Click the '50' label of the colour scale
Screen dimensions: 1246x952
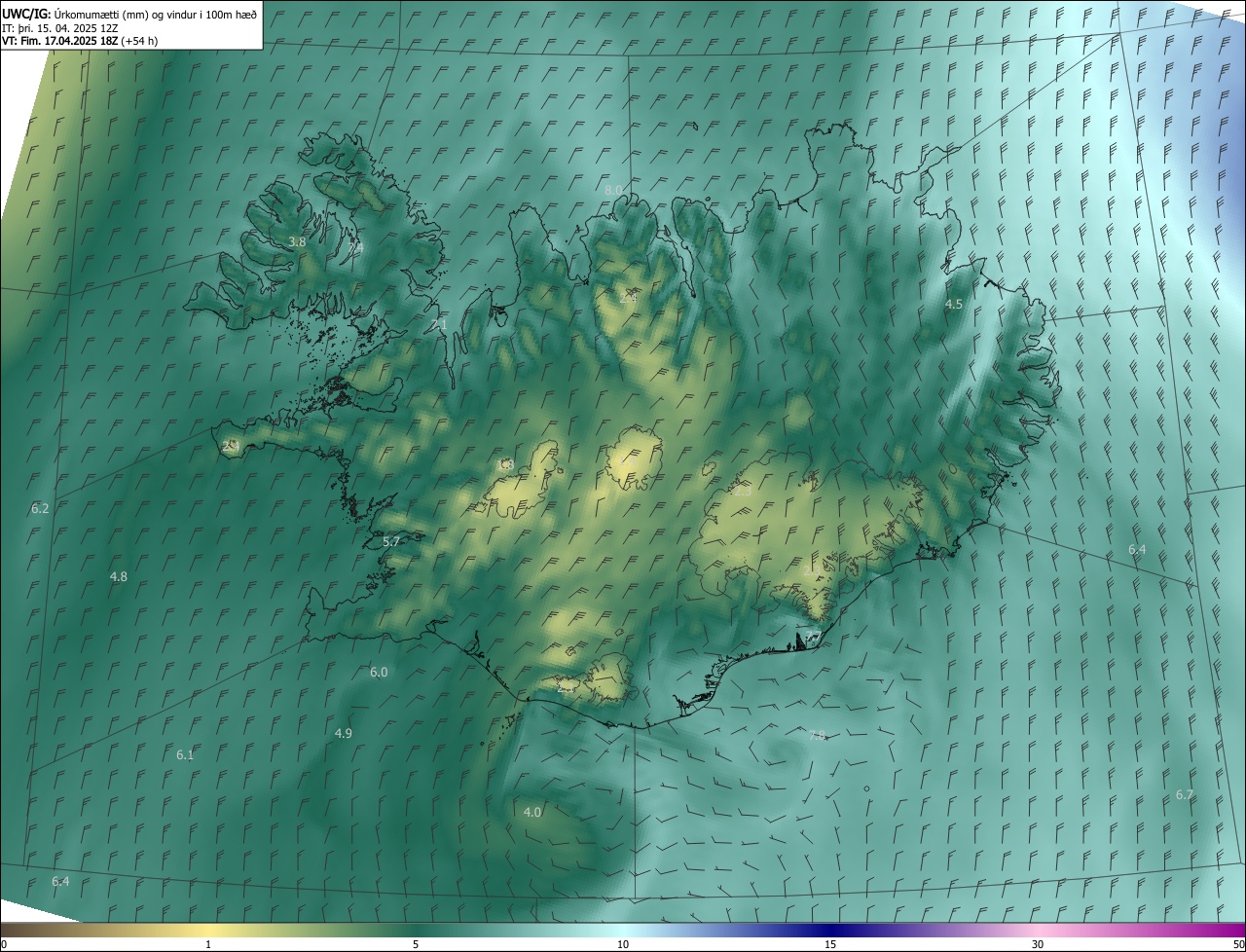click(x=1238, y=944)
